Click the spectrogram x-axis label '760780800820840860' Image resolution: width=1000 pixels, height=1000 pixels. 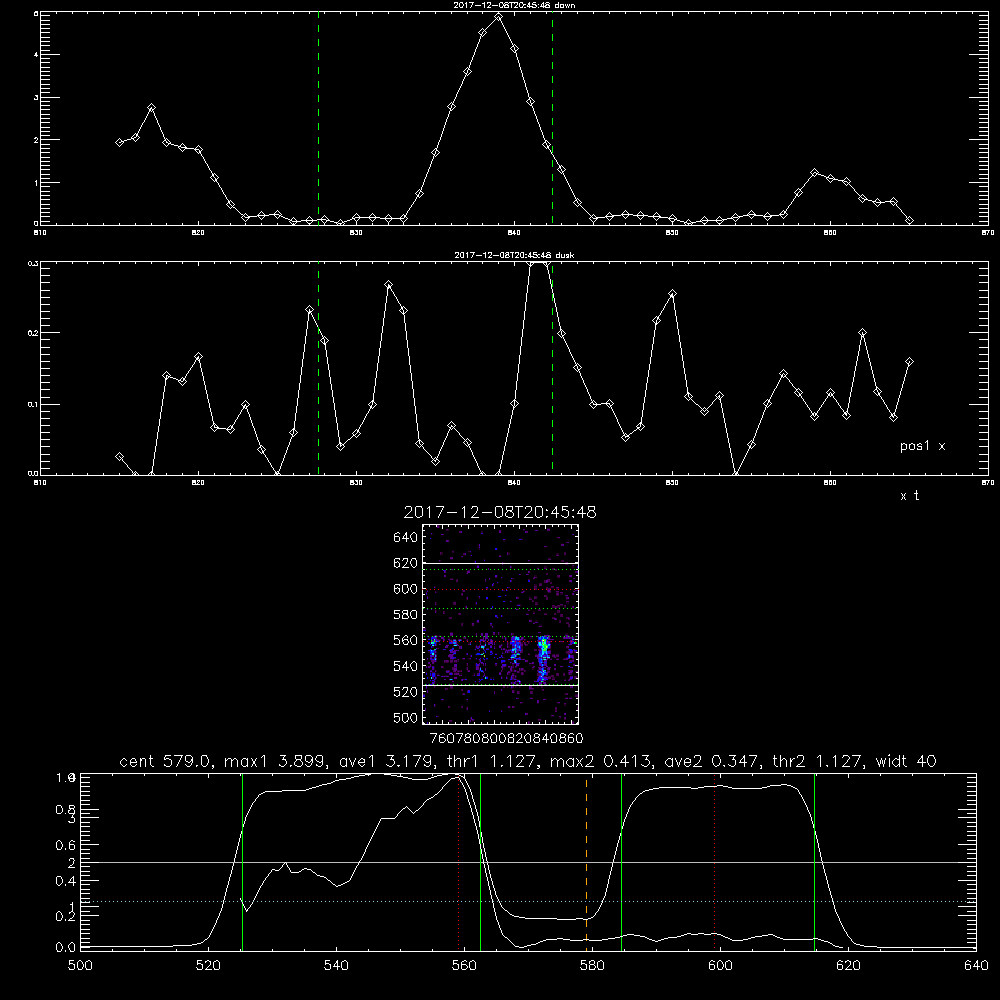pos(506,738)
